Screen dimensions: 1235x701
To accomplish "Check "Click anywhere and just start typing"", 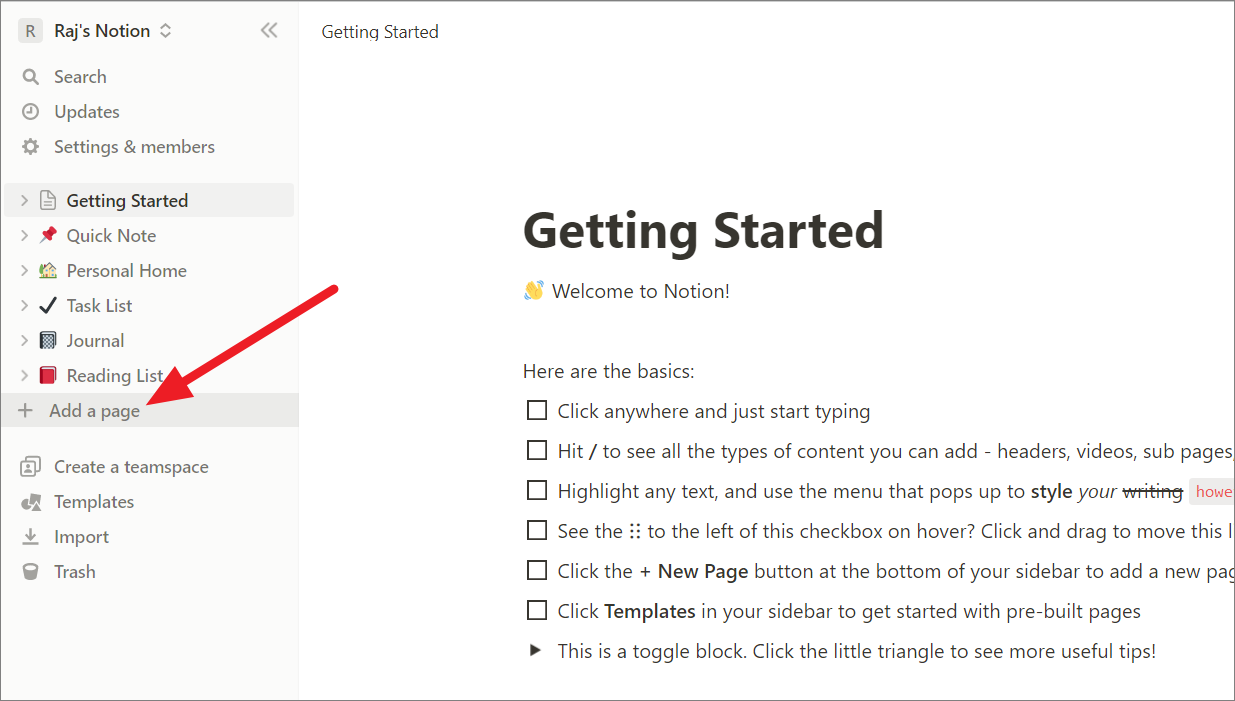I will 537,410.
